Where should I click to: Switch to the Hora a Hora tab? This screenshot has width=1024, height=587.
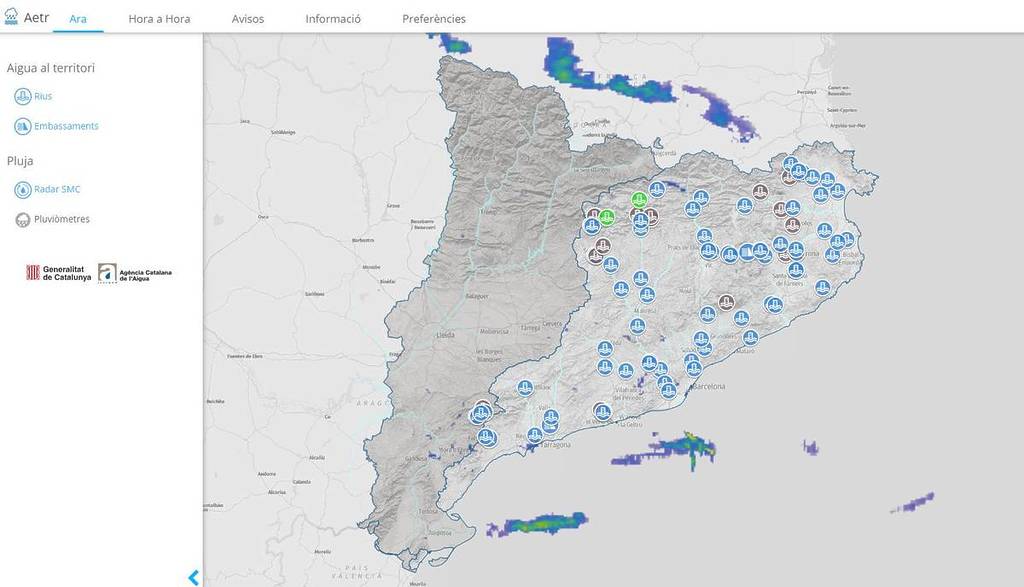pos(159,18)
